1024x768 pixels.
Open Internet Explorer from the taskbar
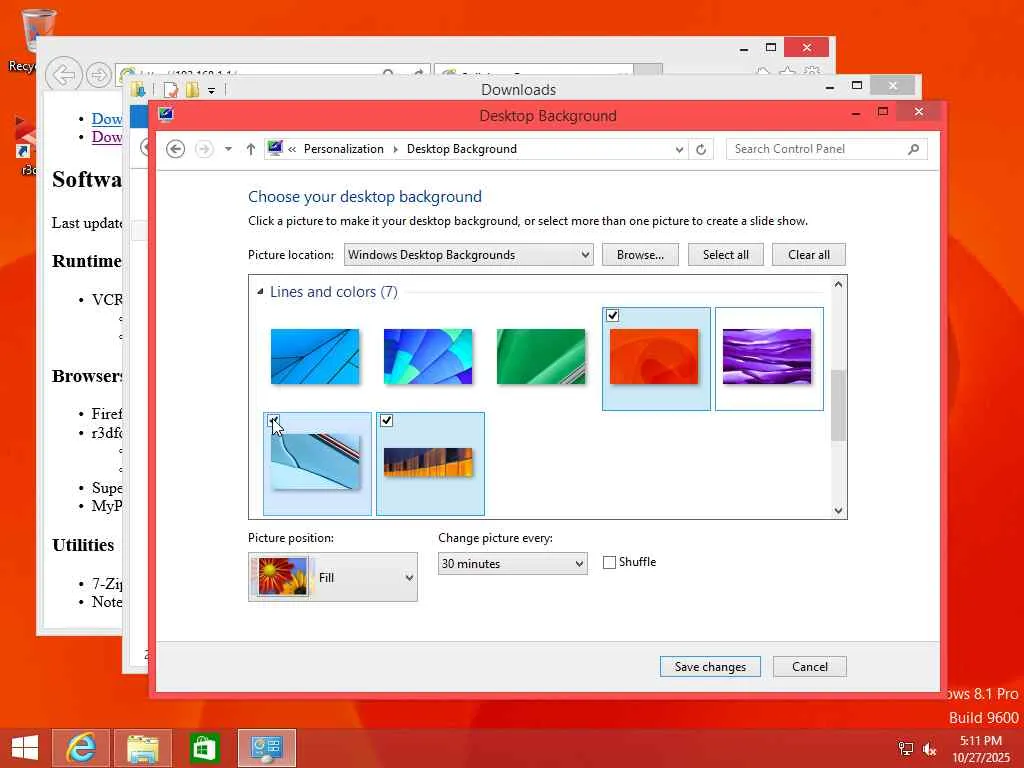pos(80,748)
